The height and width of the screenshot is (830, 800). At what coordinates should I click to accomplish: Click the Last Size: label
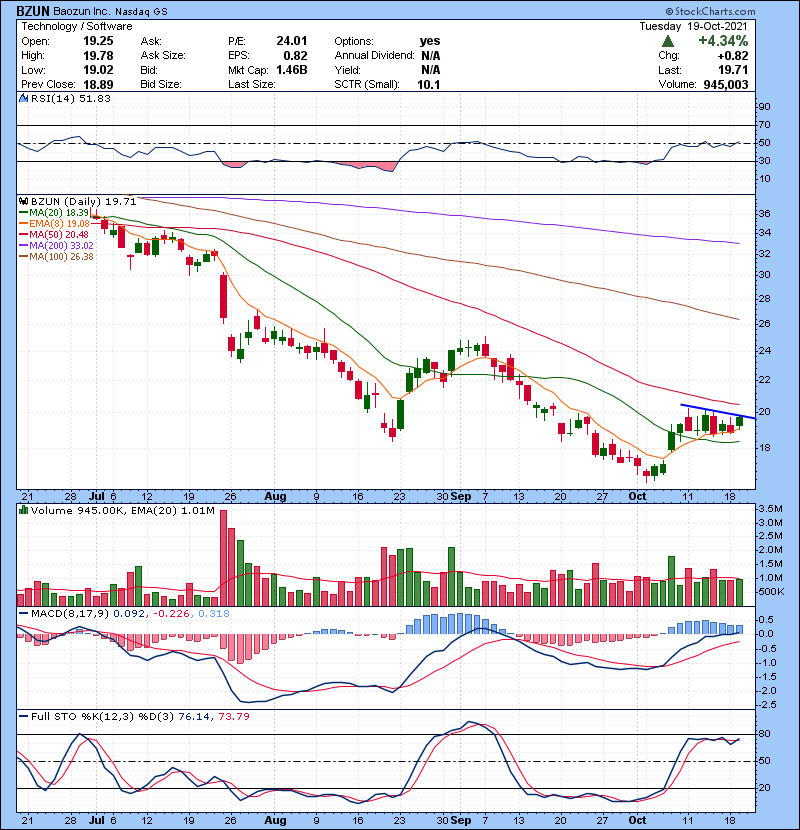(x=251, y=84)
